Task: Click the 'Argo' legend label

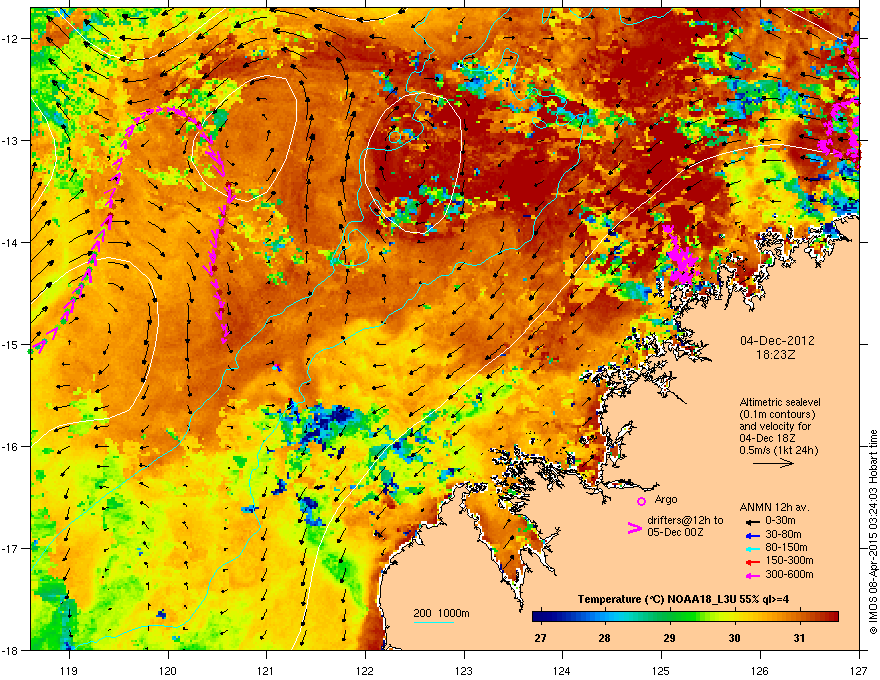Action: (666, 499)
